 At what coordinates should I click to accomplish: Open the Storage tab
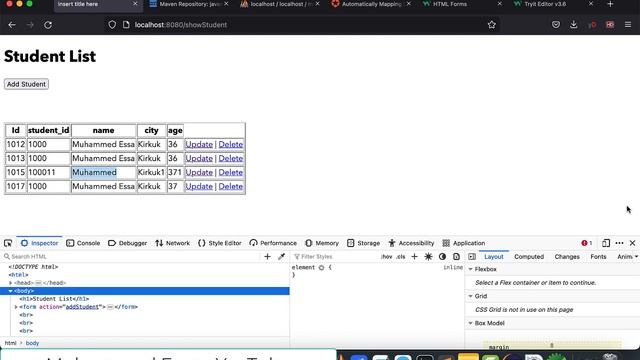coord(364,243)
